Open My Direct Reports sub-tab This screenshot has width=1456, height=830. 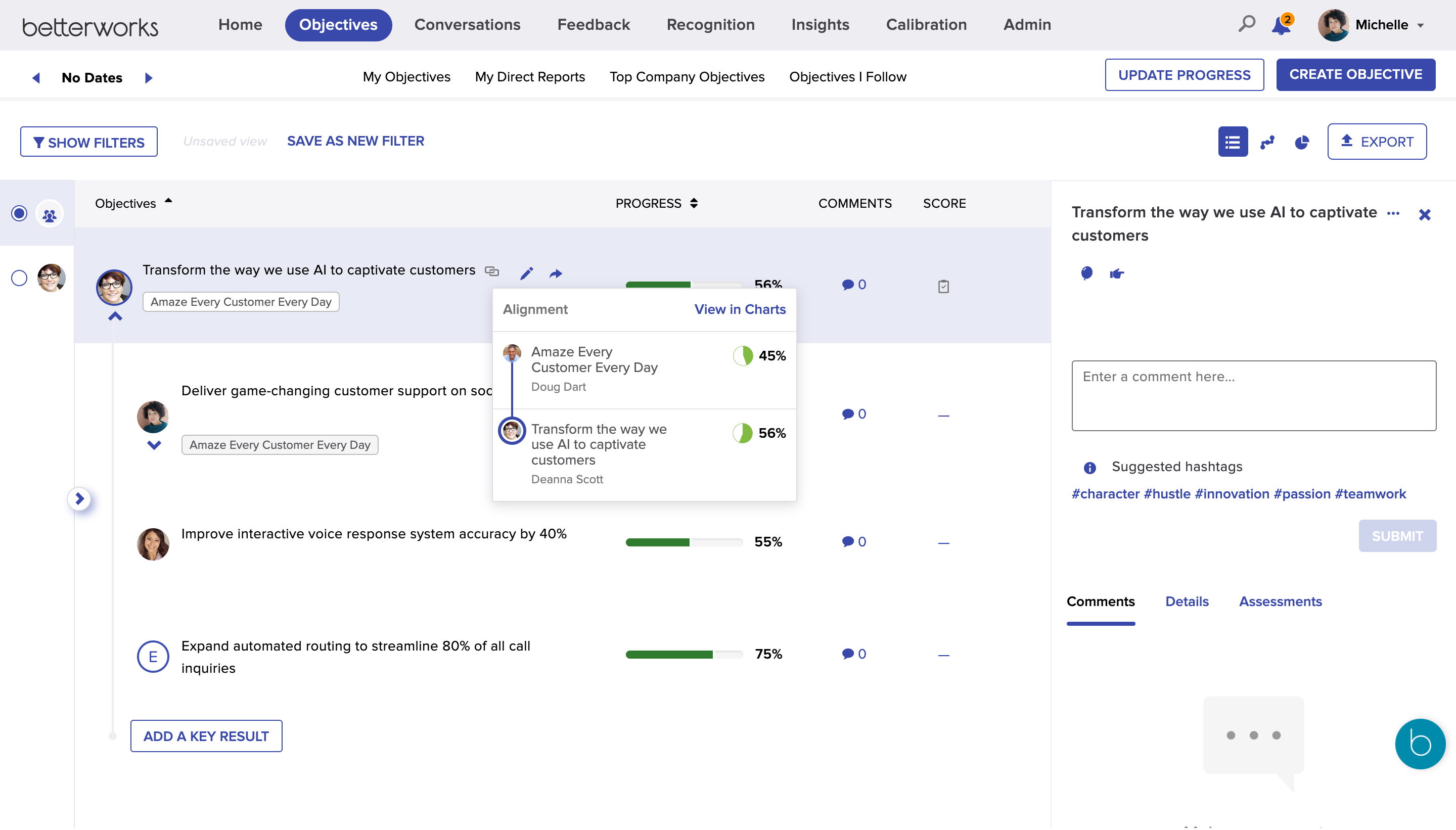(x=530, y=77)
